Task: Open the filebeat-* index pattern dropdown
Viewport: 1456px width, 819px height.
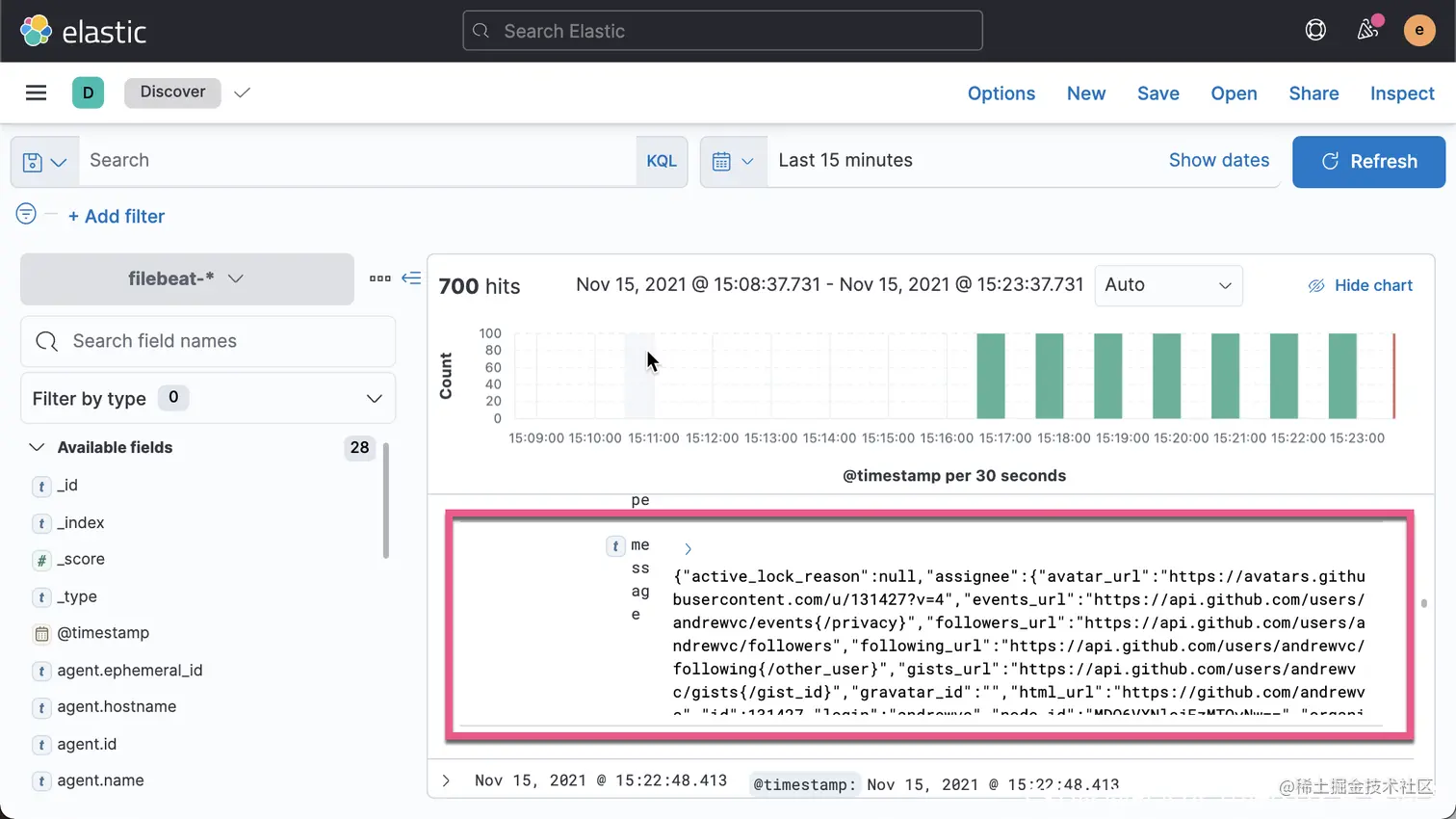Action: (x=187, y=278)
